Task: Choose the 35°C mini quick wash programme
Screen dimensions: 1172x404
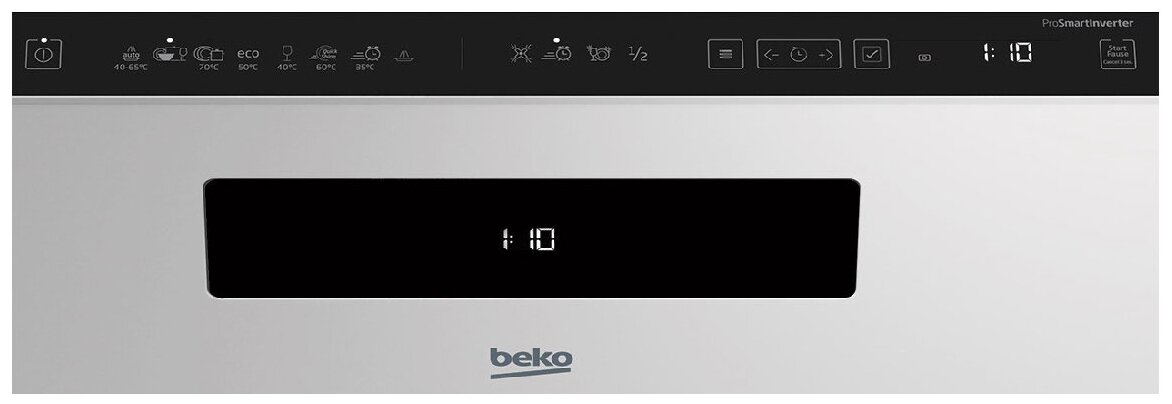Action: coord(366,58)
